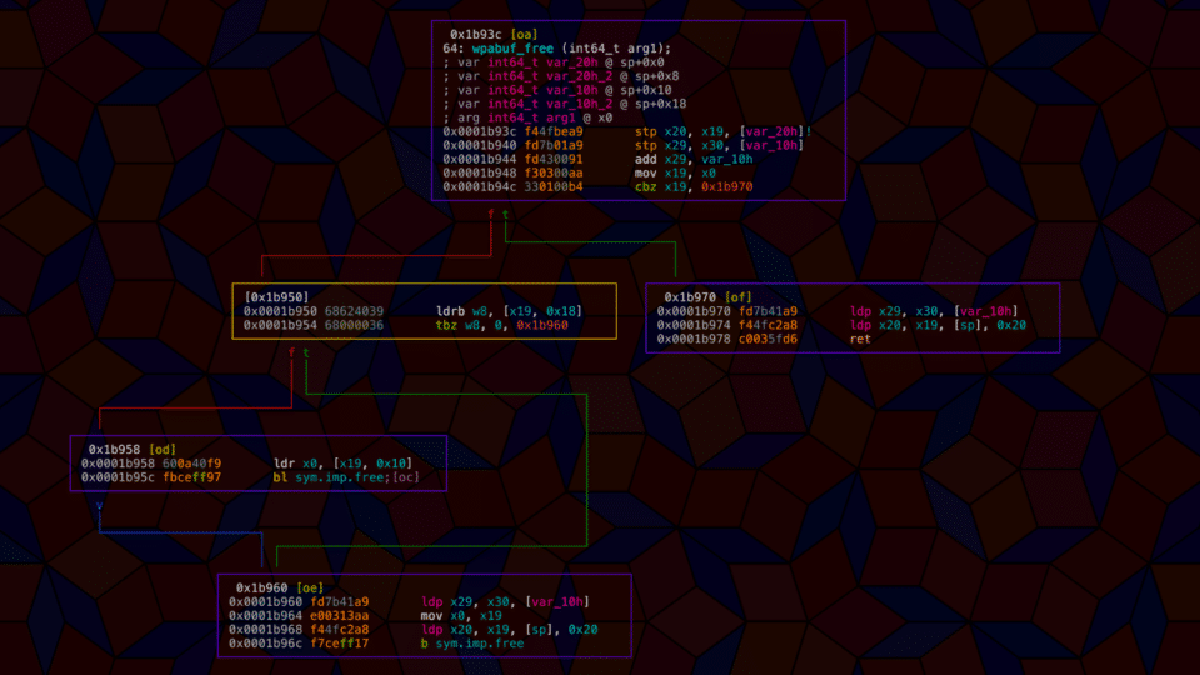This screenshot has height=675, width=1200.
Task: Select opcode bytes 68624039
Action: pyautogui.click(x=354, y=311)
